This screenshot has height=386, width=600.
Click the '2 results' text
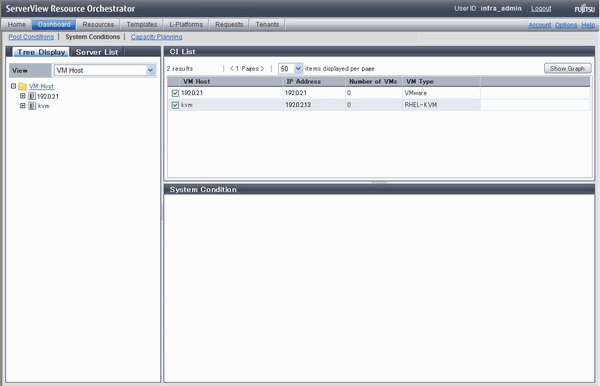(x=179, y=68)
